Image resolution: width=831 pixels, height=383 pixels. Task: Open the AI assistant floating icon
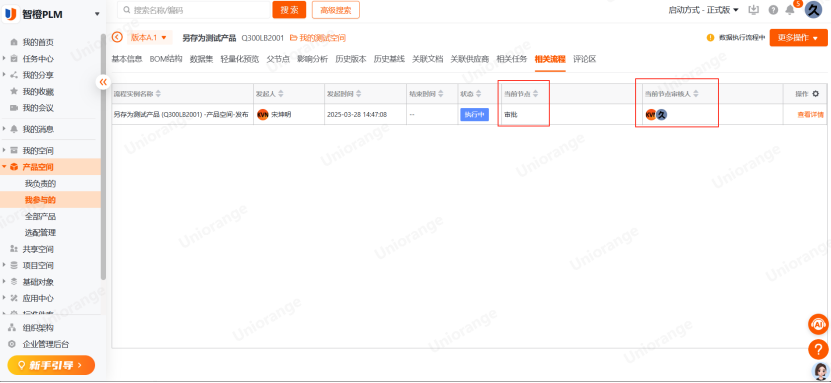[x=818, y=324]
